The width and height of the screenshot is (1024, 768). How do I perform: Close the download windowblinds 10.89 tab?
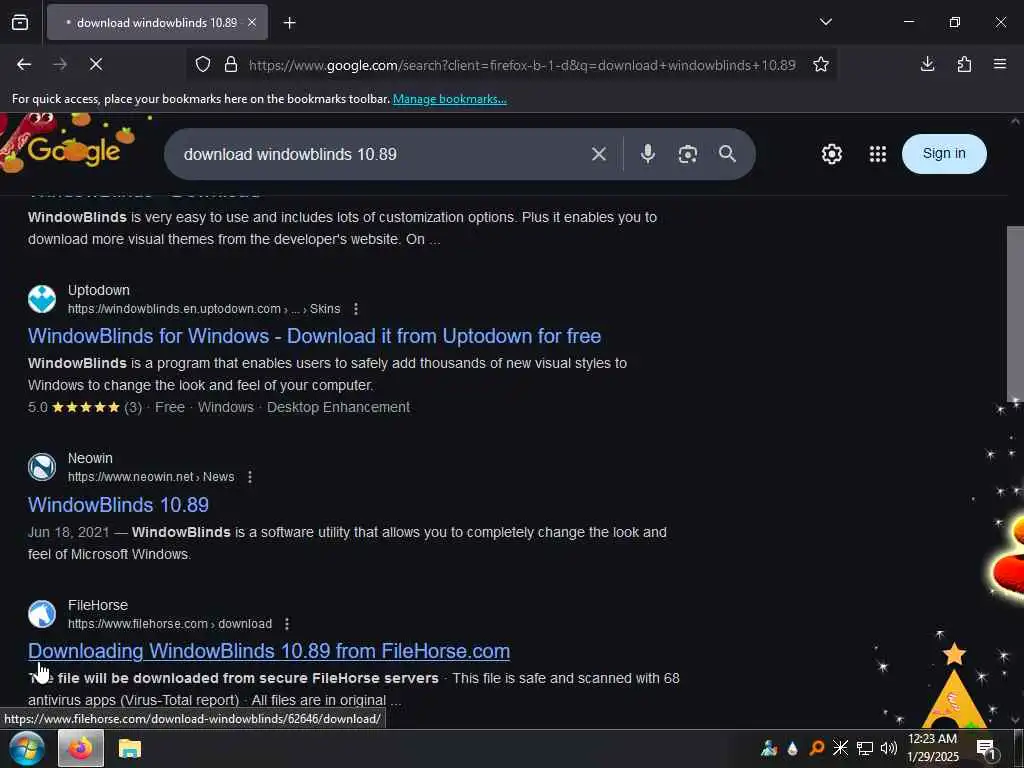[251, 22]
